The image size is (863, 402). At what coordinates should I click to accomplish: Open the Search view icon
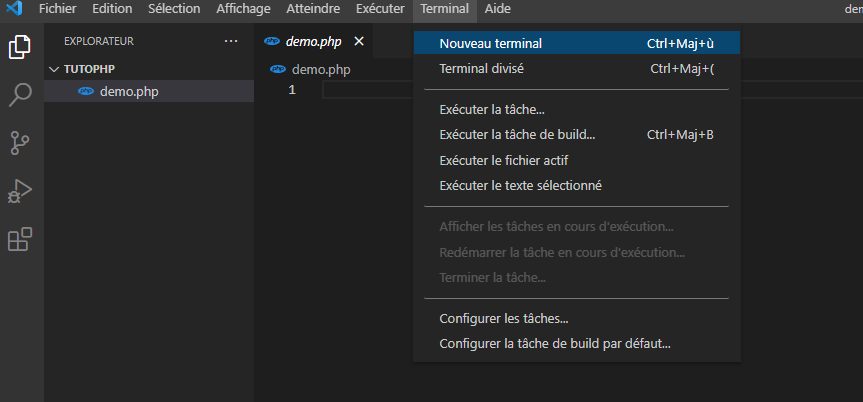click(x=20, y=95)
